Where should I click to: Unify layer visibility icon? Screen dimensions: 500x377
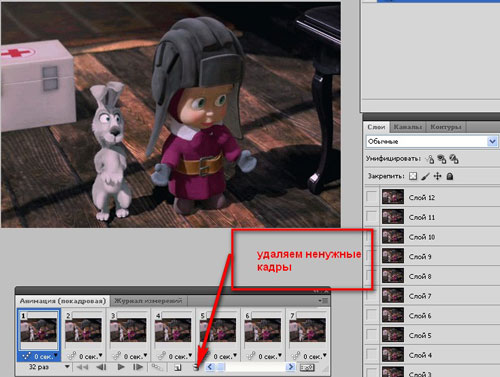click(442, 159)
